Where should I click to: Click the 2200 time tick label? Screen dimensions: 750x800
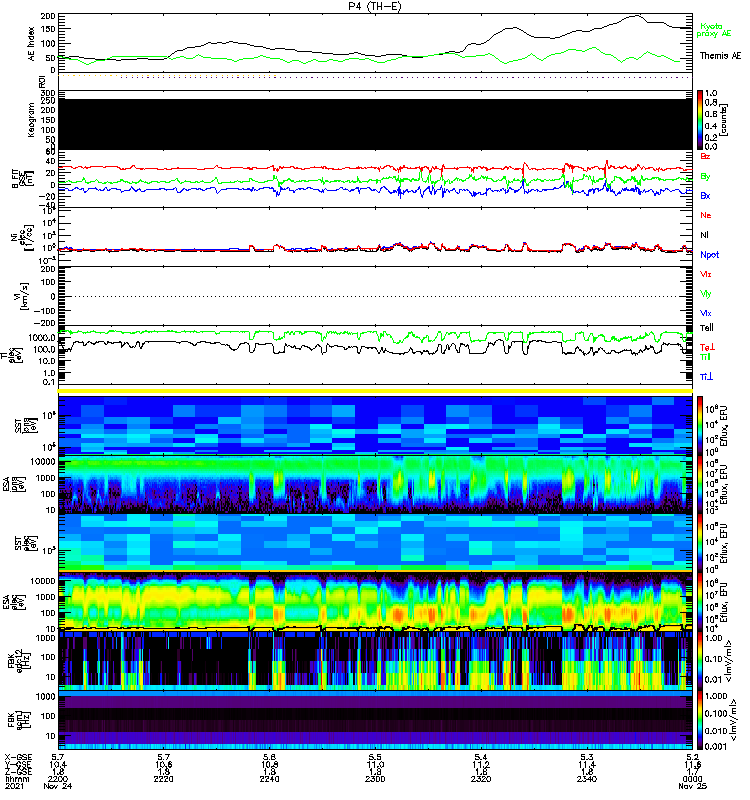(58, 779)
